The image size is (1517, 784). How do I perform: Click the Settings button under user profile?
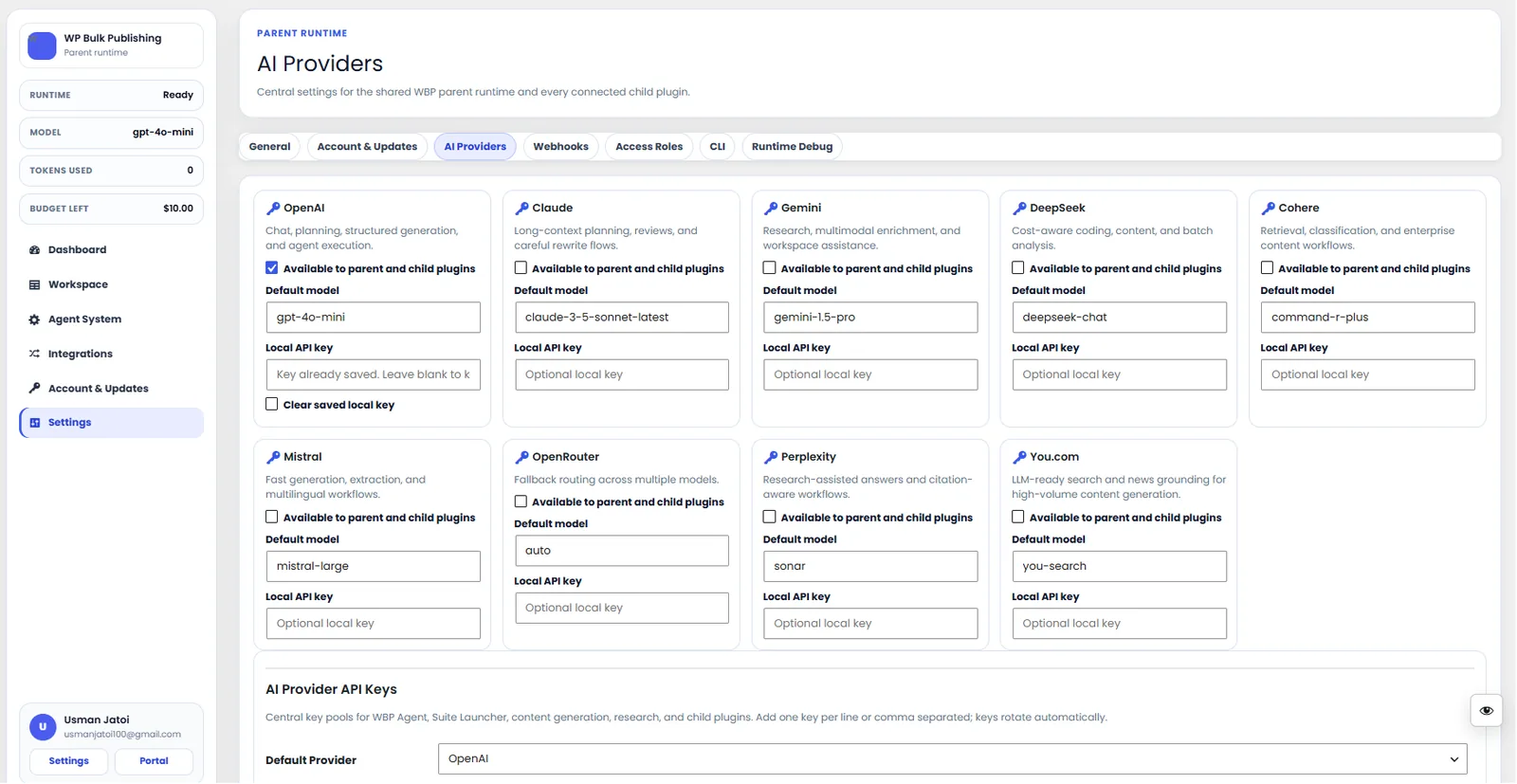pos(68,761)
